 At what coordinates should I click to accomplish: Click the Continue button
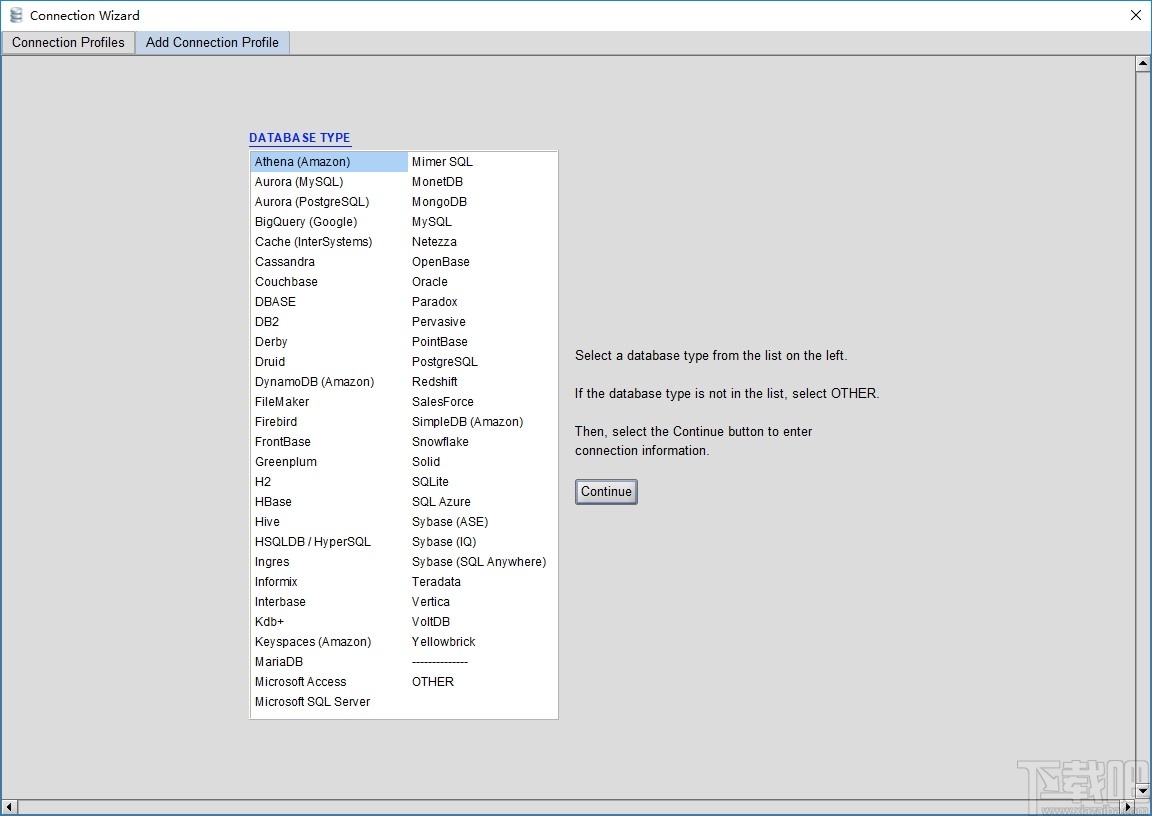(x=606, y=491)
